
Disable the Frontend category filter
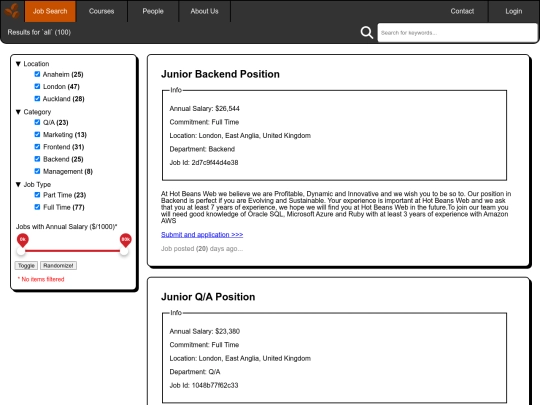[37, 147]
